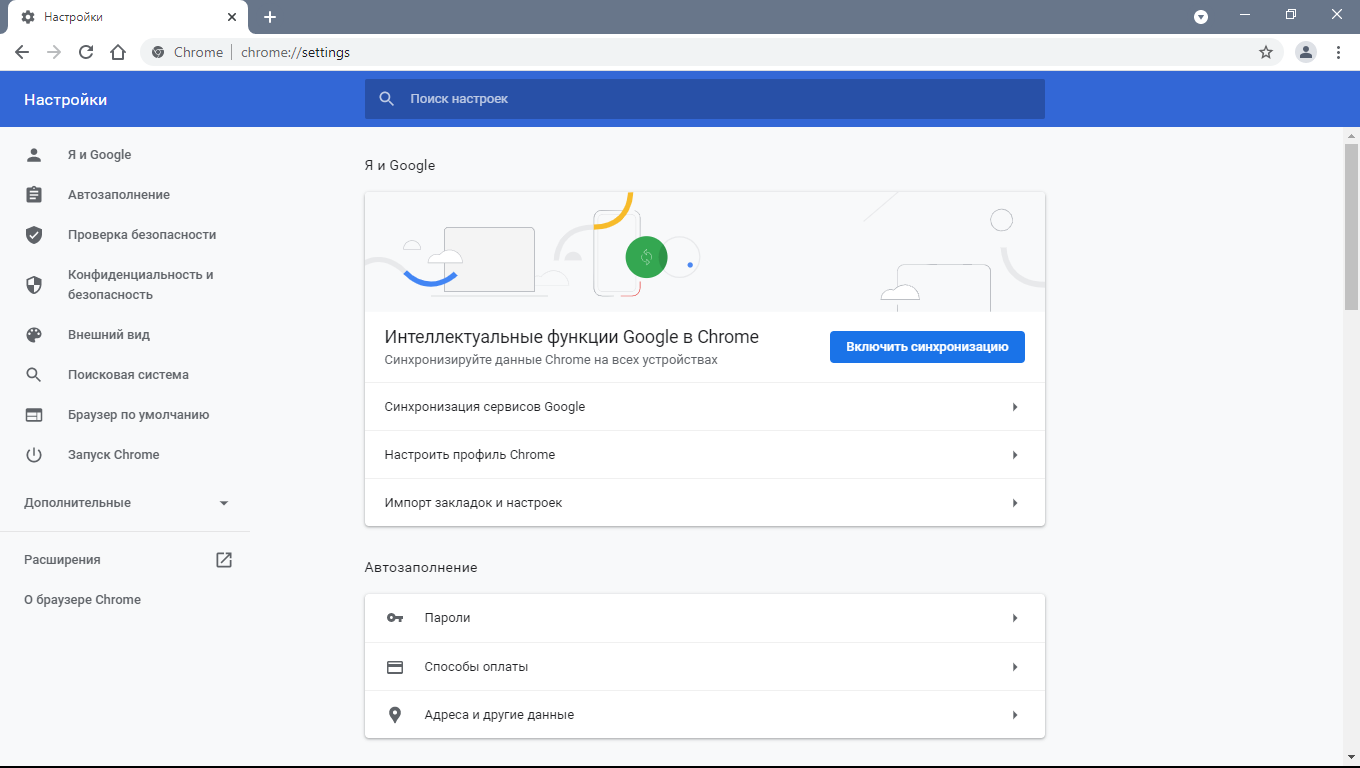
Task: Open the home page icon
Action: pyautogui.click(x=118, y=52)
